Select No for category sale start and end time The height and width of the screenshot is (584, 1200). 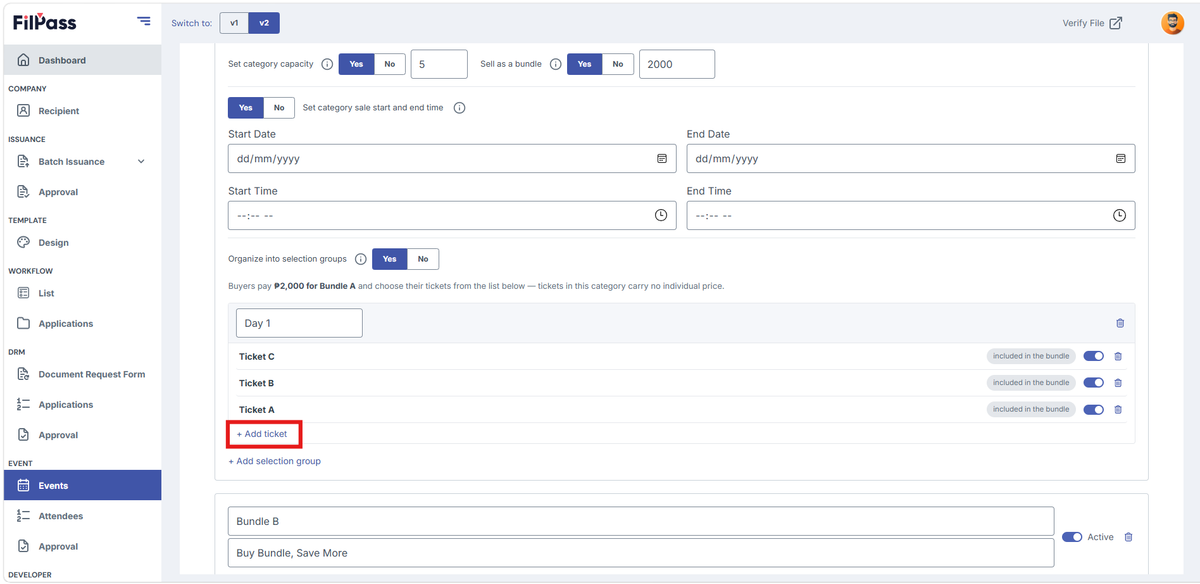pos(278,108)
